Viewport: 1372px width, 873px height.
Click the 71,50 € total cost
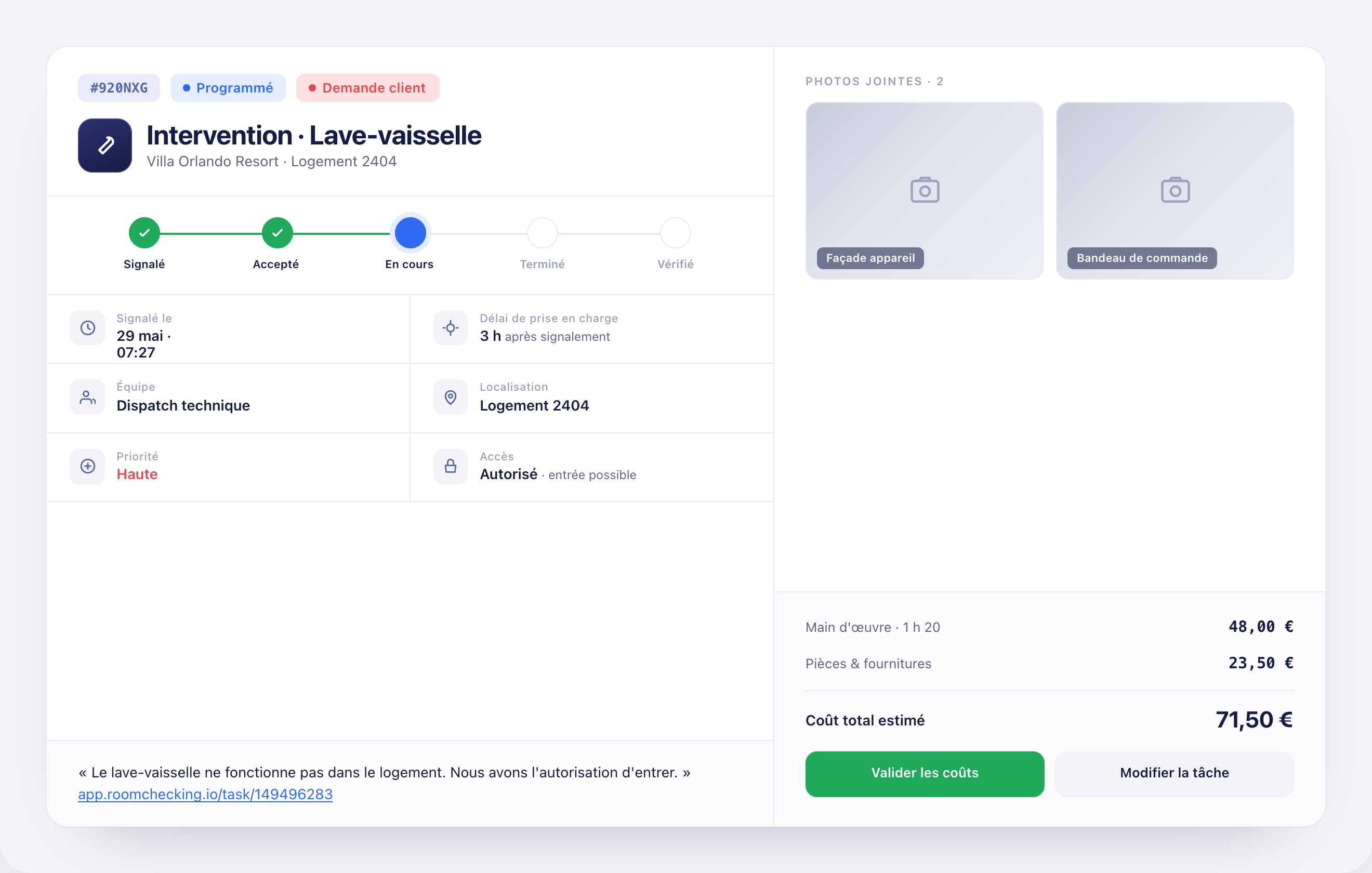[x=1254, y=720]
